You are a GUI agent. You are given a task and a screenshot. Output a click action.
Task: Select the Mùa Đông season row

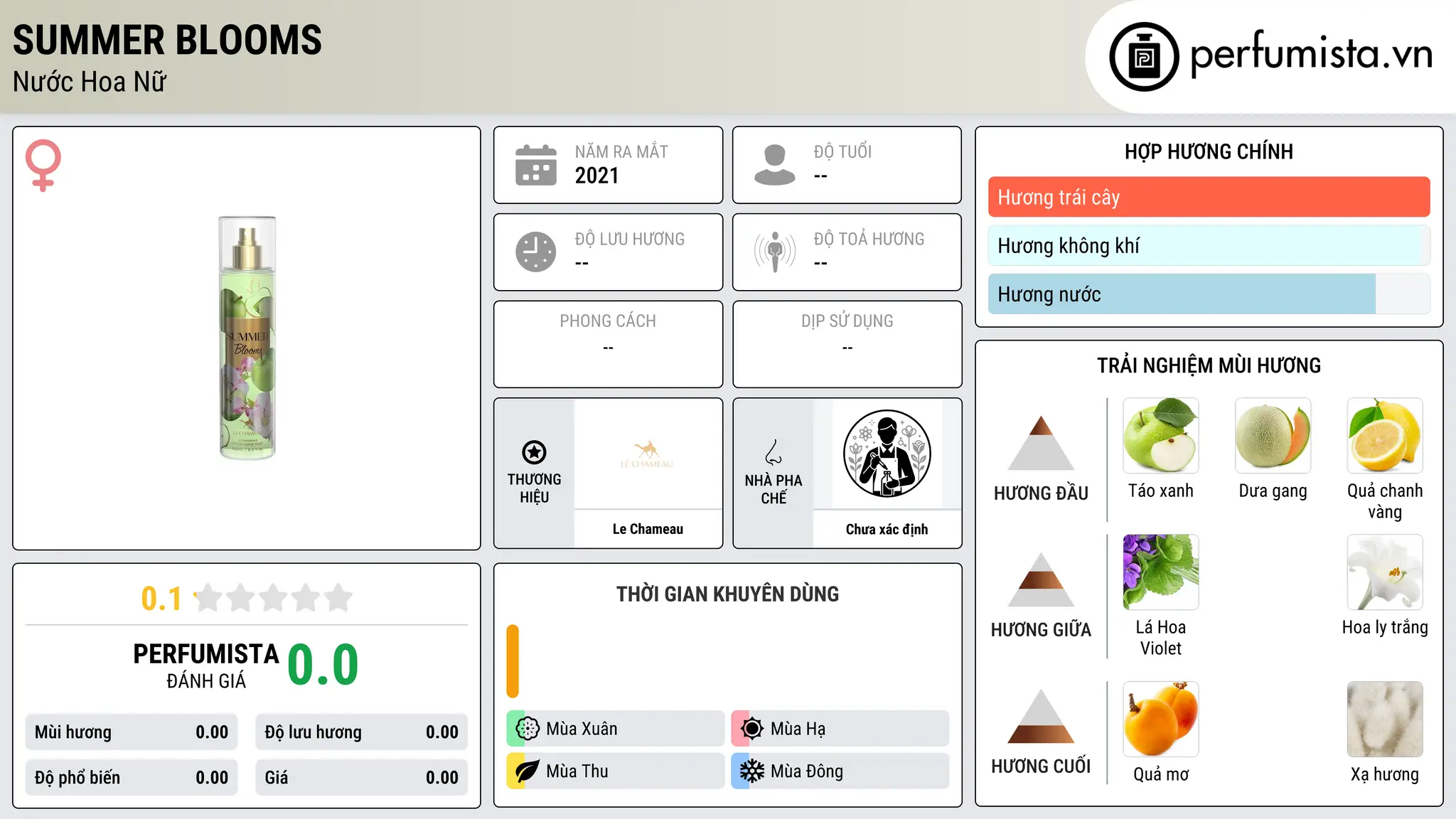pos(840,771)
